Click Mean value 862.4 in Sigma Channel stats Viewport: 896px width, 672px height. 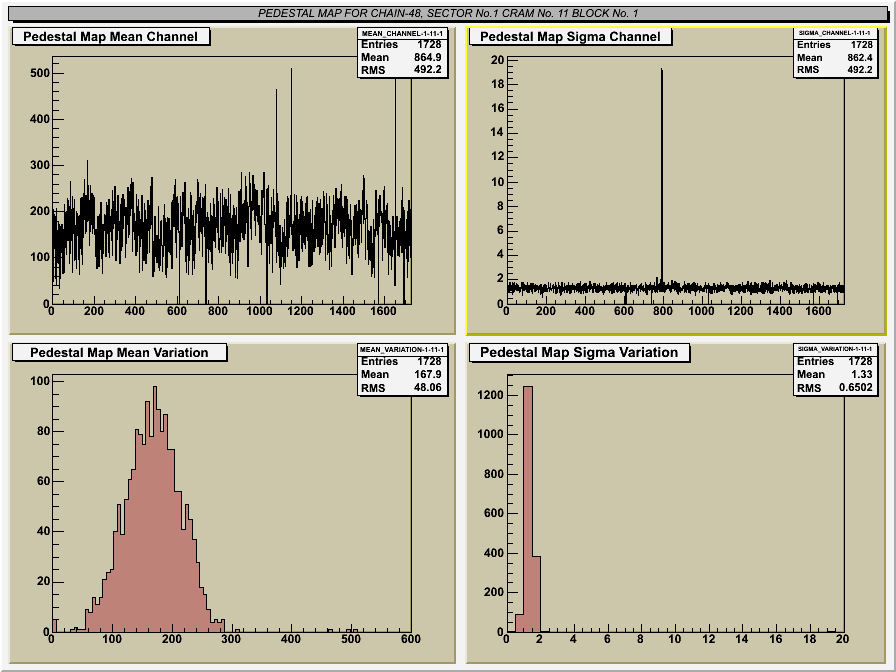(859, 57)
